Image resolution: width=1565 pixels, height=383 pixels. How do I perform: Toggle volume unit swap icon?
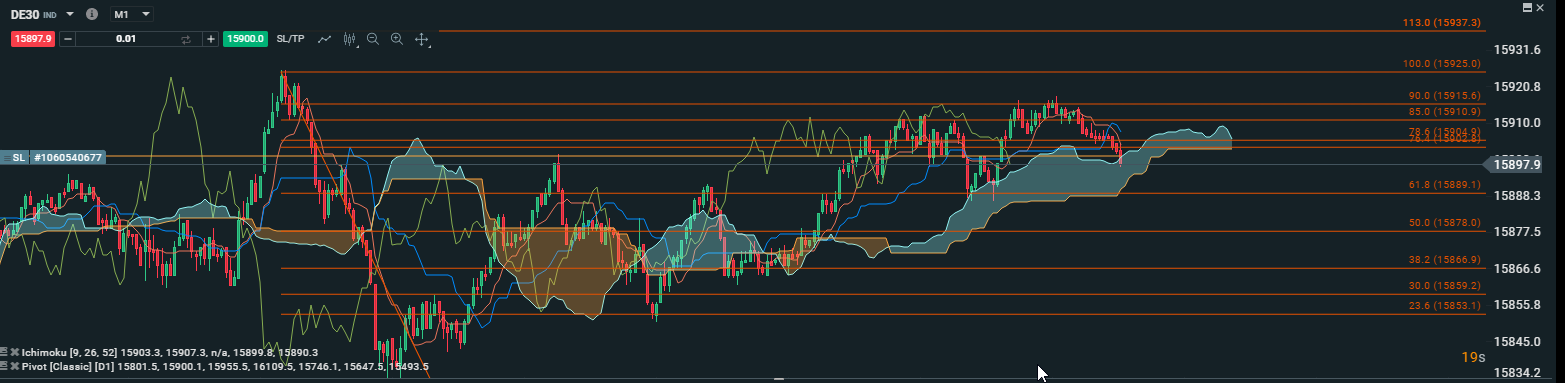(186, 39)
